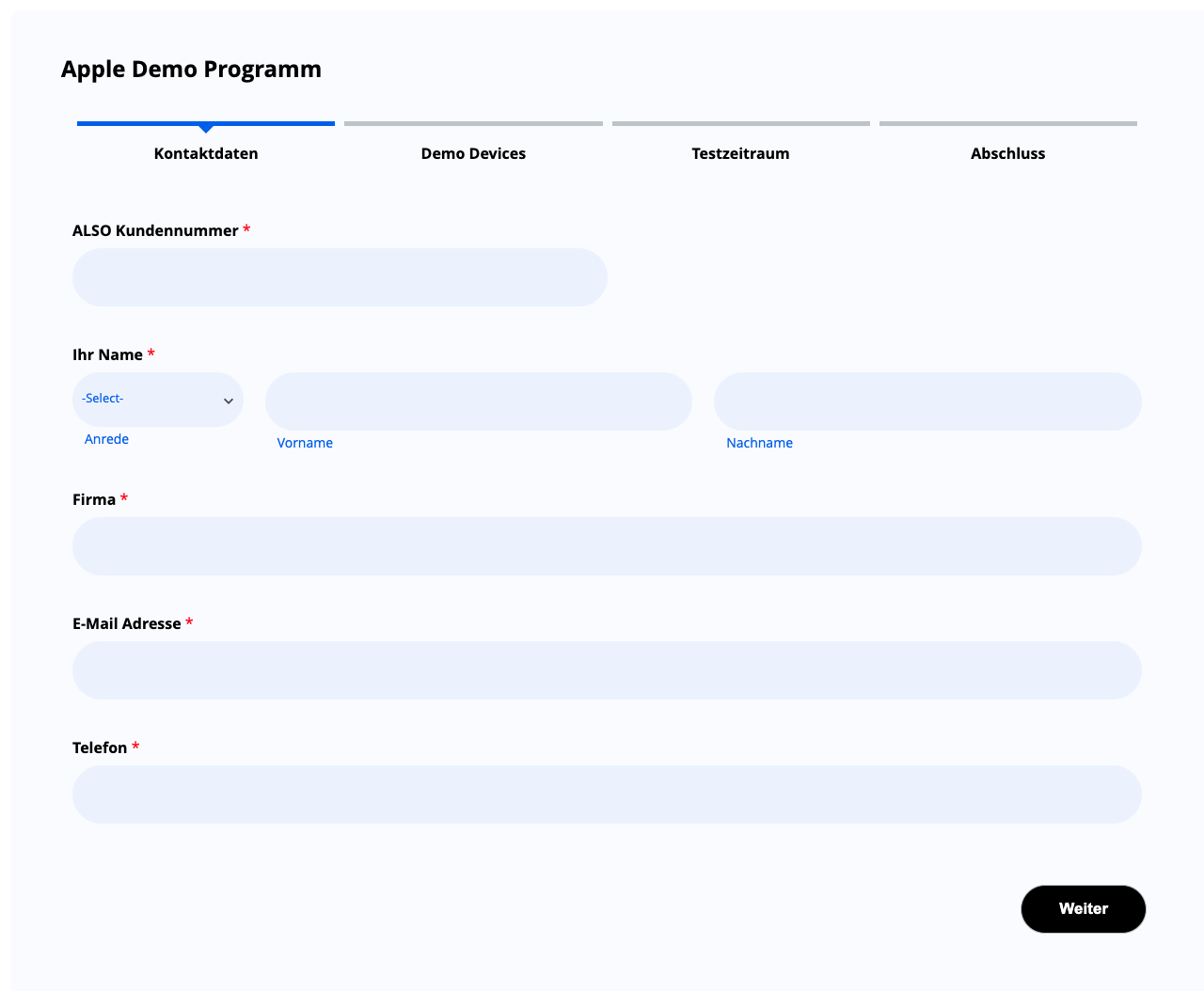This screenshot has width=1204, height=991.
Task: Click the Nachname sublabel text
Action: tap(759, 443)
